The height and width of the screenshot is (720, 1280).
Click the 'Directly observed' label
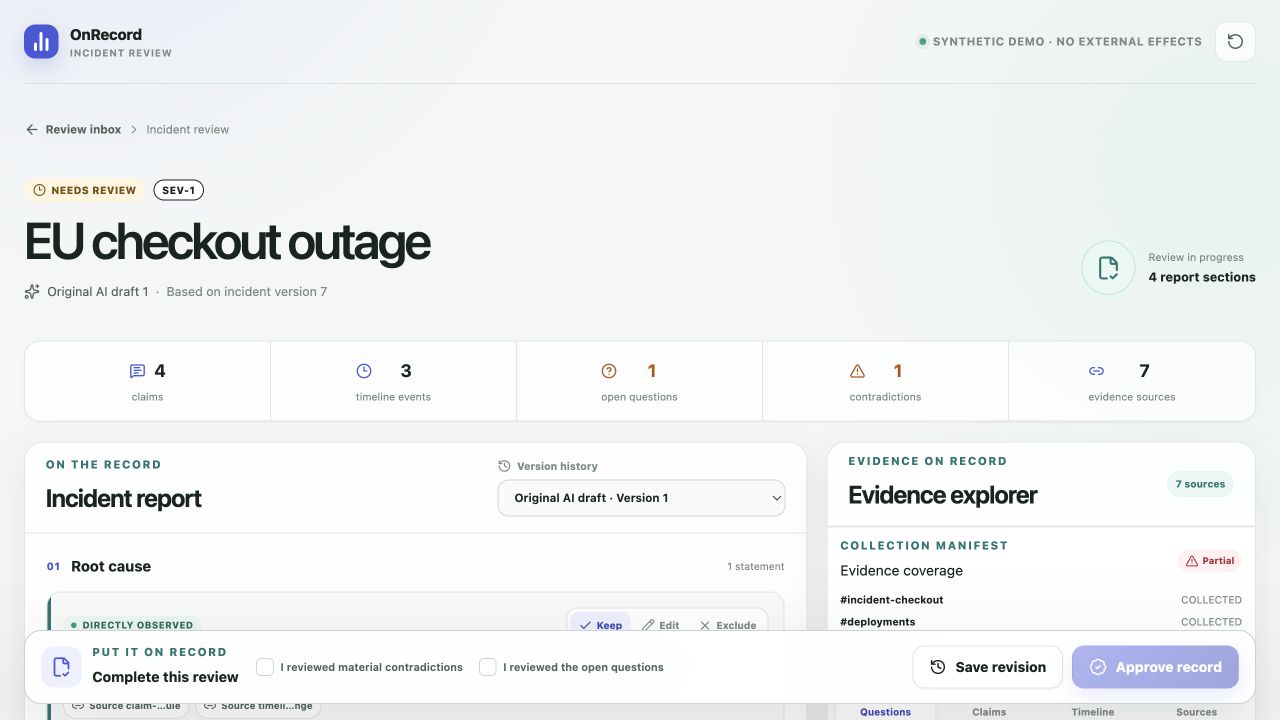click(x=131, y=625)
